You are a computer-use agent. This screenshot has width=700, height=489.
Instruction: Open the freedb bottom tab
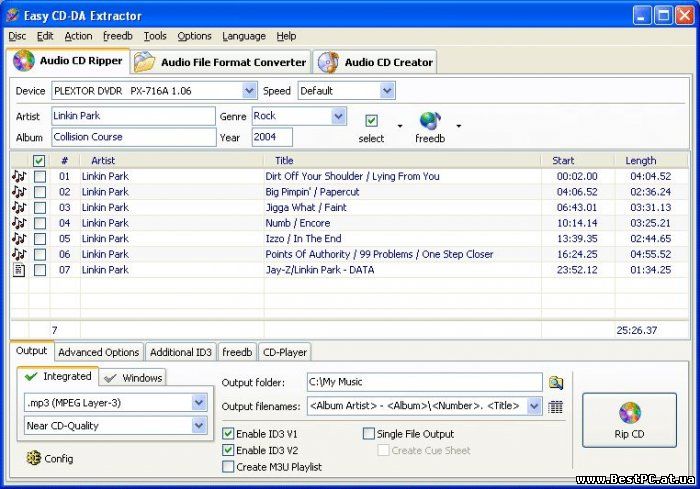[x=237, y=352]
